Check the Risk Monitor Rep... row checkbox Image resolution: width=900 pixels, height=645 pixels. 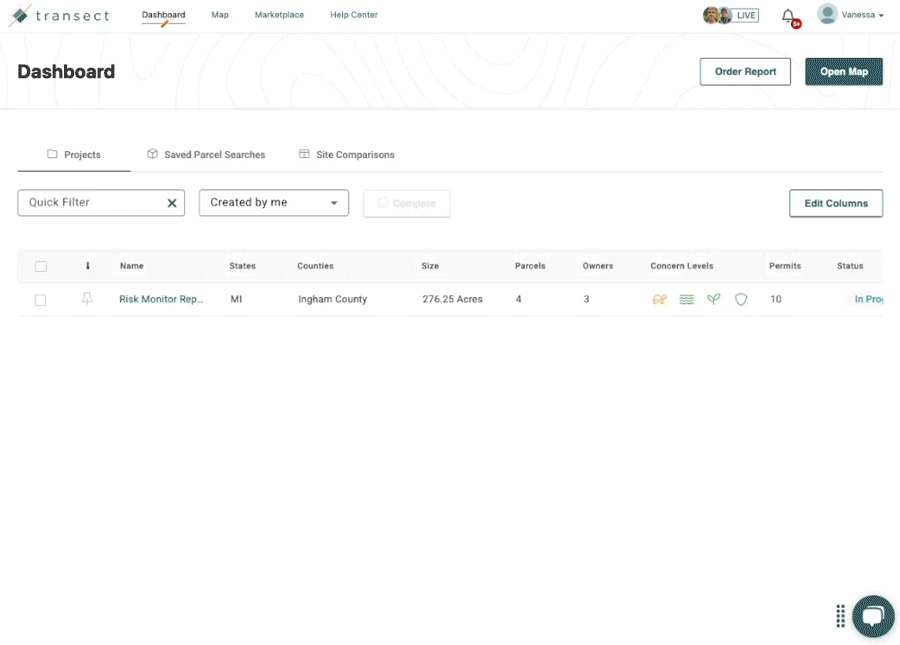coord(40,300)
